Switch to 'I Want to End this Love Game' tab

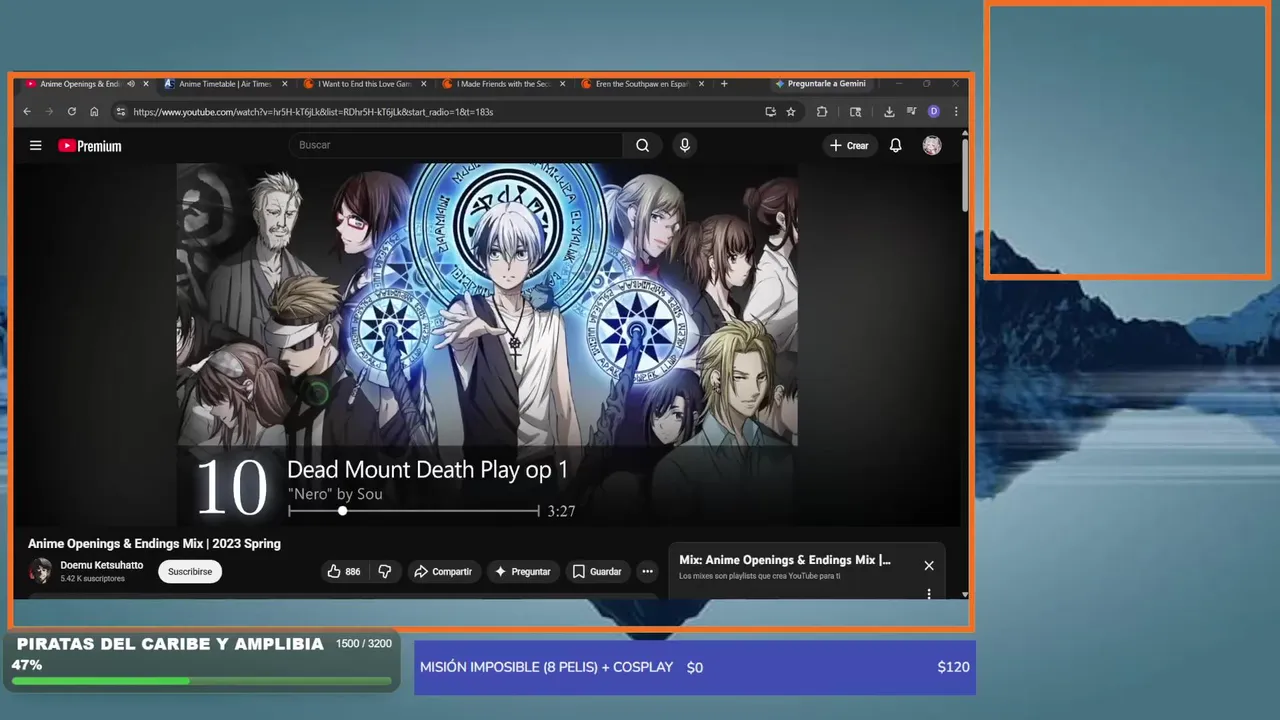coord(364,84)
